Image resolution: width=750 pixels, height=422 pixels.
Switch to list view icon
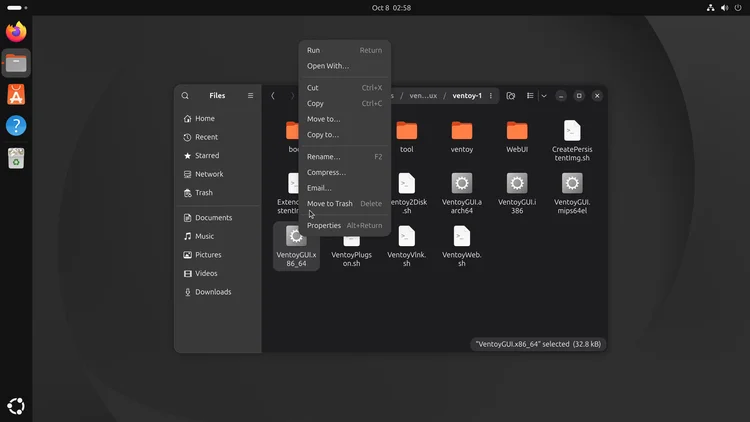click(530, 96)
